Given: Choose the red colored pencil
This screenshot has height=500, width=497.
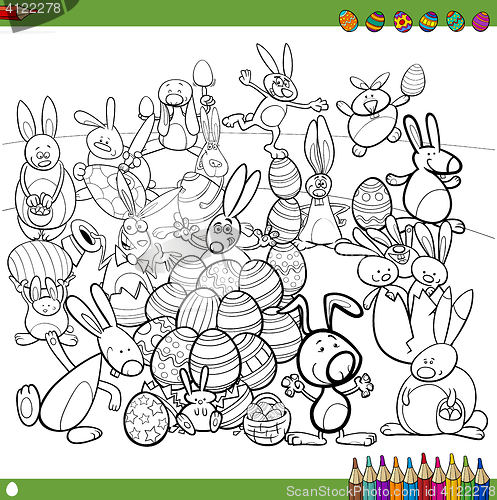Looking at the screenshot, I should 424,477.
